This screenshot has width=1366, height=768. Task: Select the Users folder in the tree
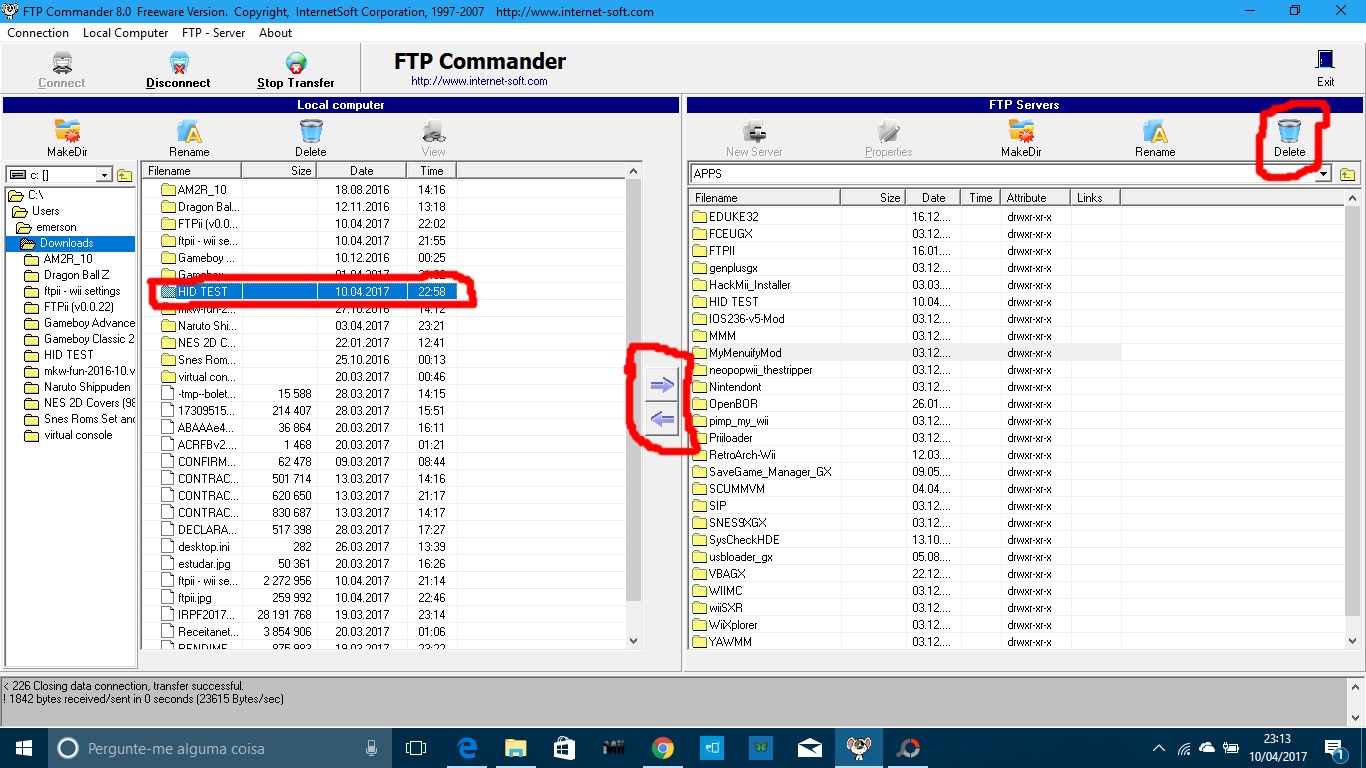click(x=45, y=211)
